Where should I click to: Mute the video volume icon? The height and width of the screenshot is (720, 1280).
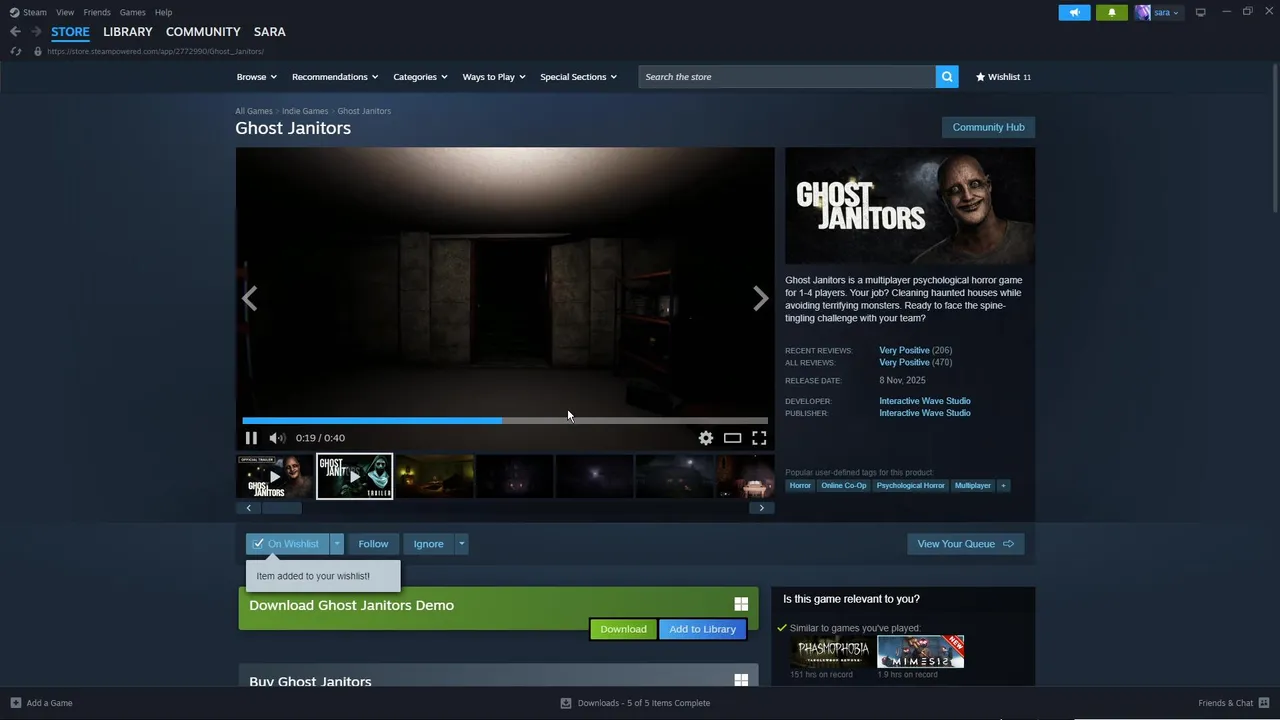pyautogui.click(x=277, y=438)
